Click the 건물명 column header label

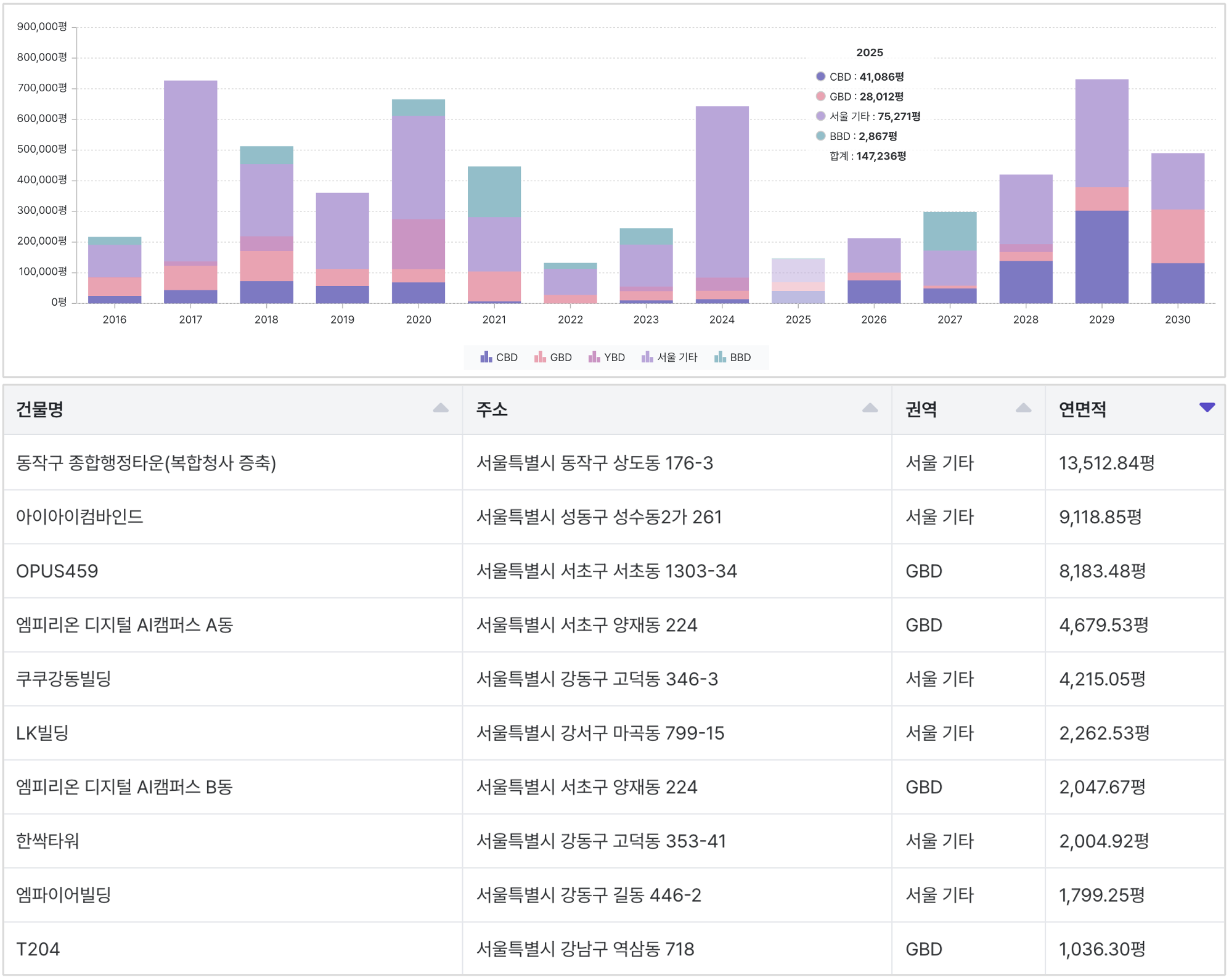tap(40, 409)
